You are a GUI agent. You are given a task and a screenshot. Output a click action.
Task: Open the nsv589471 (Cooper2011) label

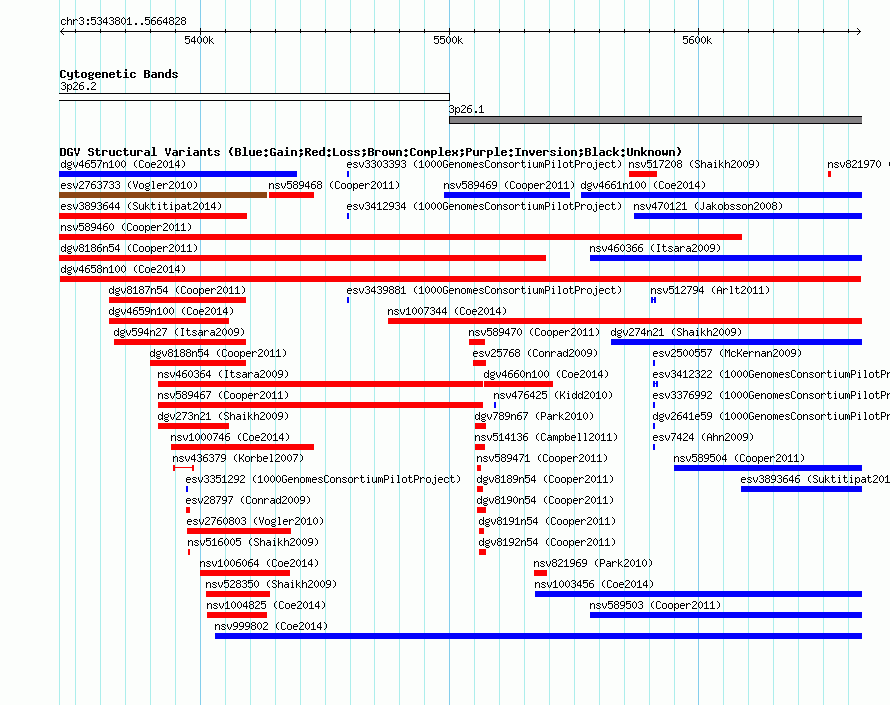tap(542, 459)
